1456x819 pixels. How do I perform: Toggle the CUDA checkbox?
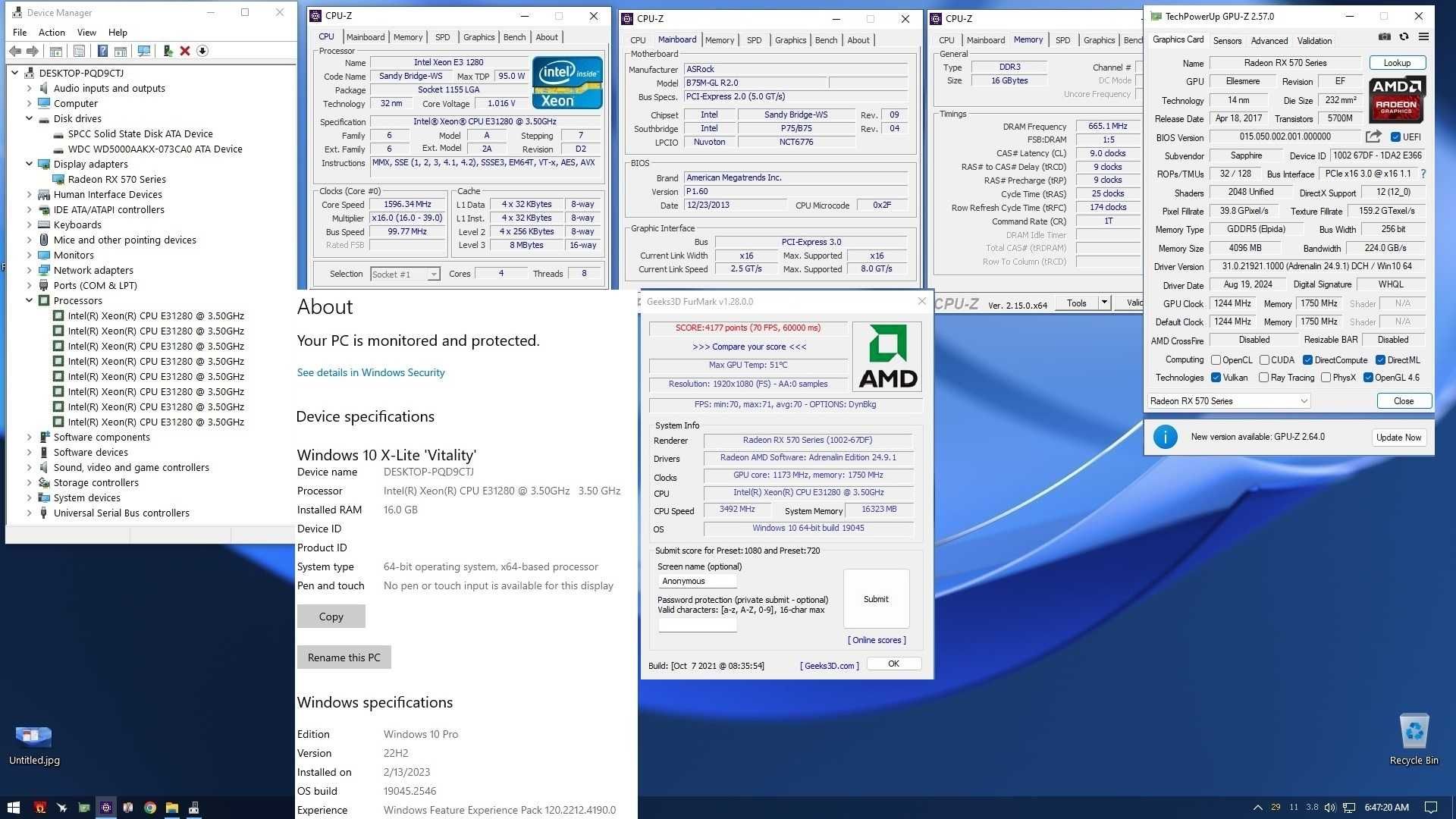point(1264,360)
